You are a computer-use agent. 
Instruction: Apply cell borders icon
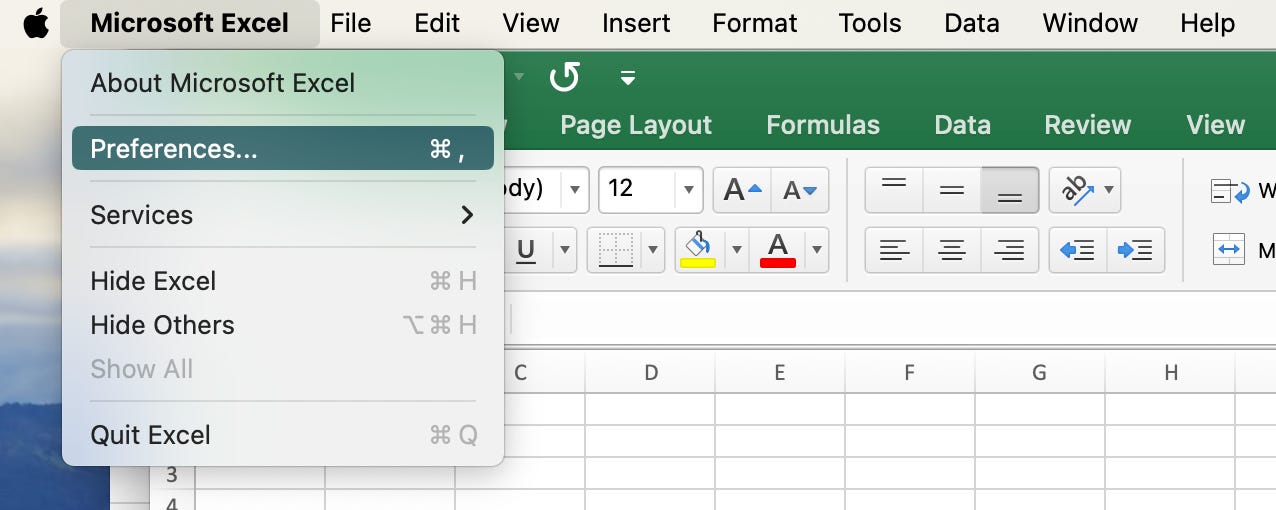pyautogui.click(x=615, y=250)
